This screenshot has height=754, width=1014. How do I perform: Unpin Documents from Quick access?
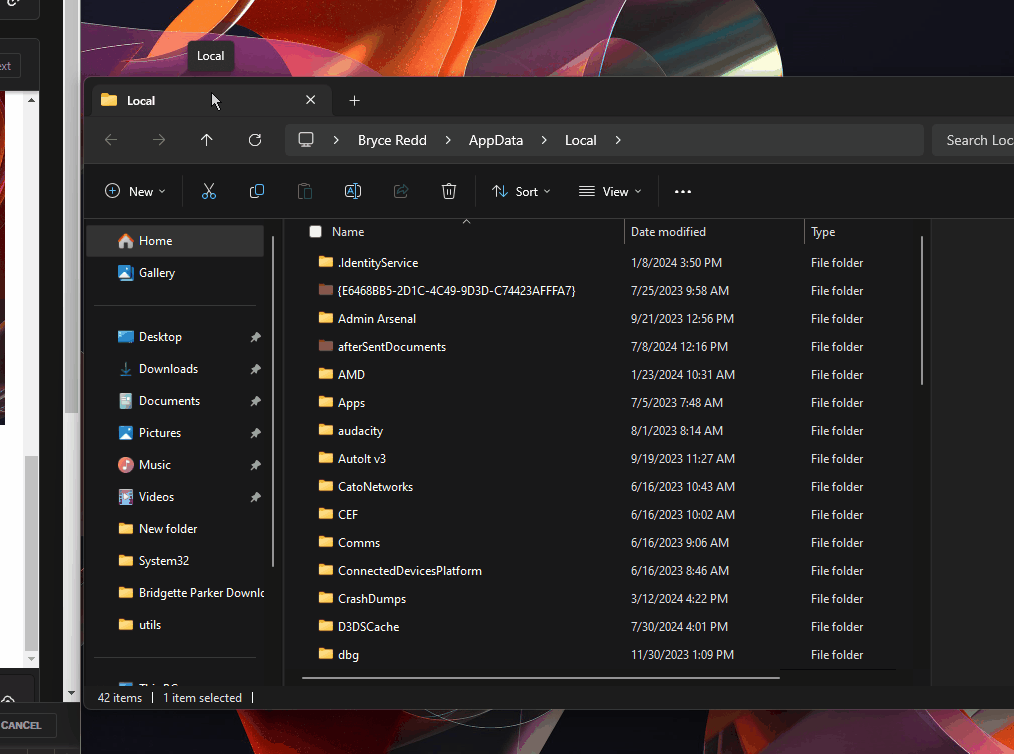(255, 401)
